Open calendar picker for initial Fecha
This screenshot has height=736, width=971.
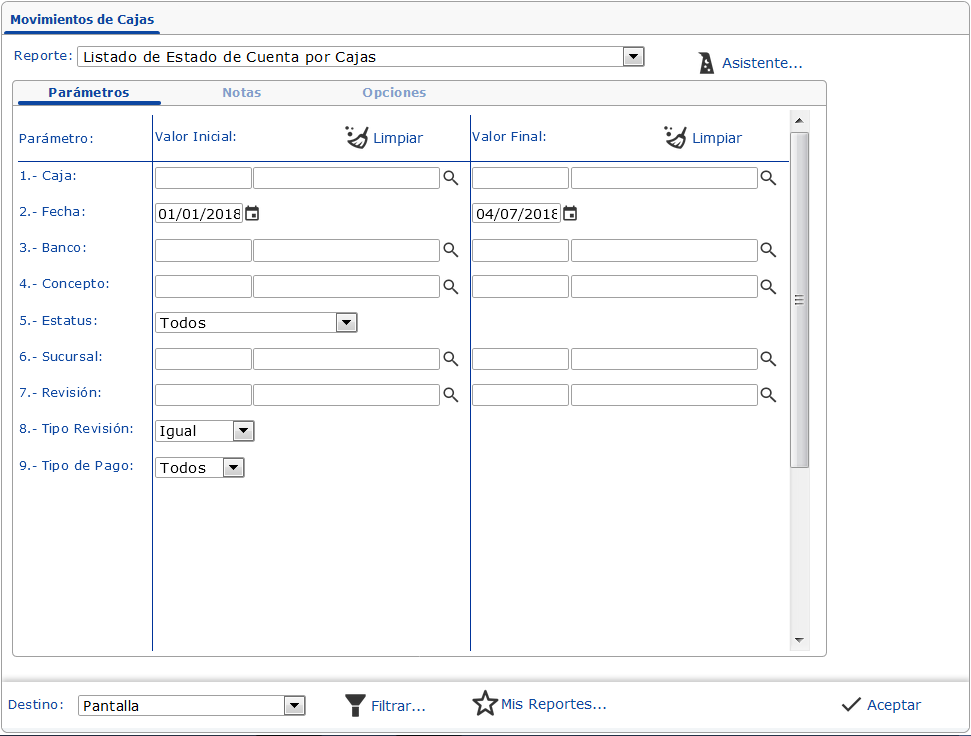tap(252, 213)
